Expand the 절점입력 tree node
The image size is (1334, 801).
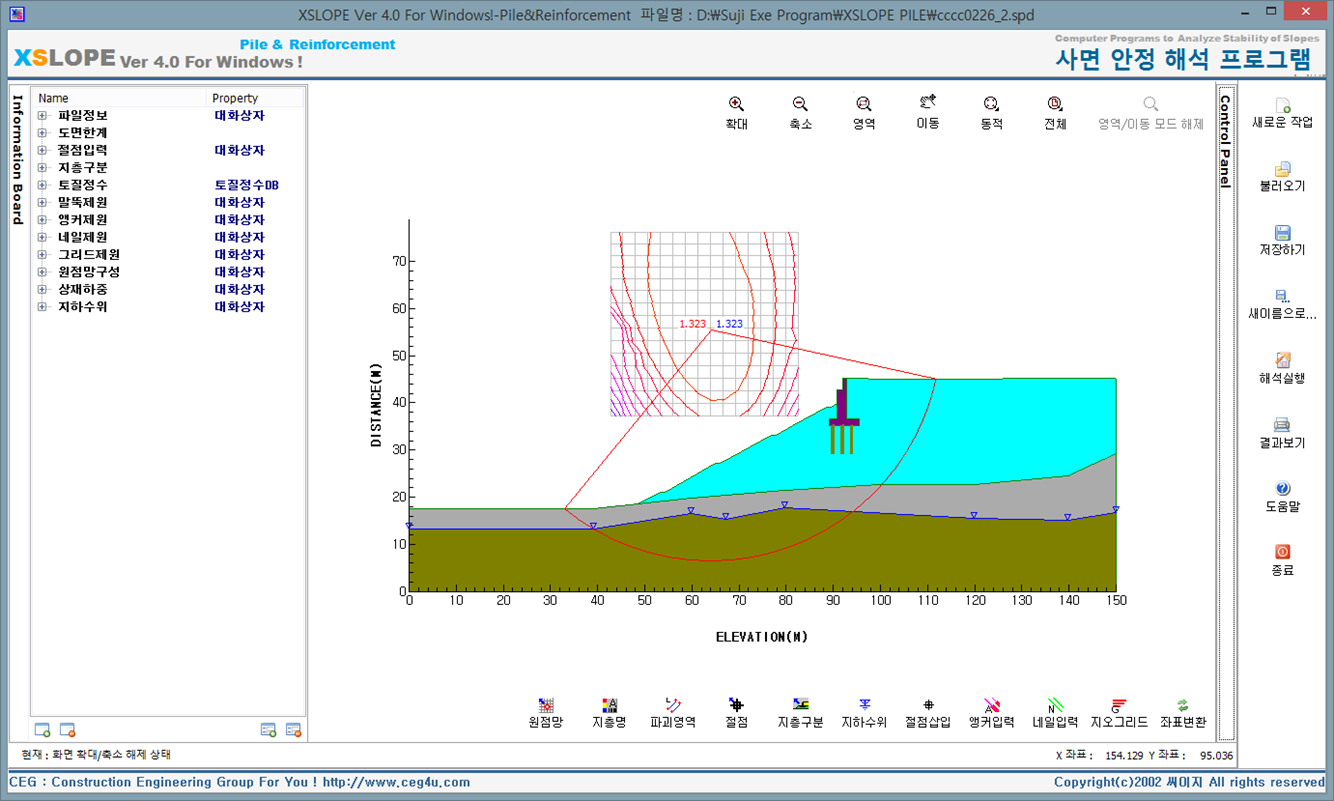tap(42, 150)
